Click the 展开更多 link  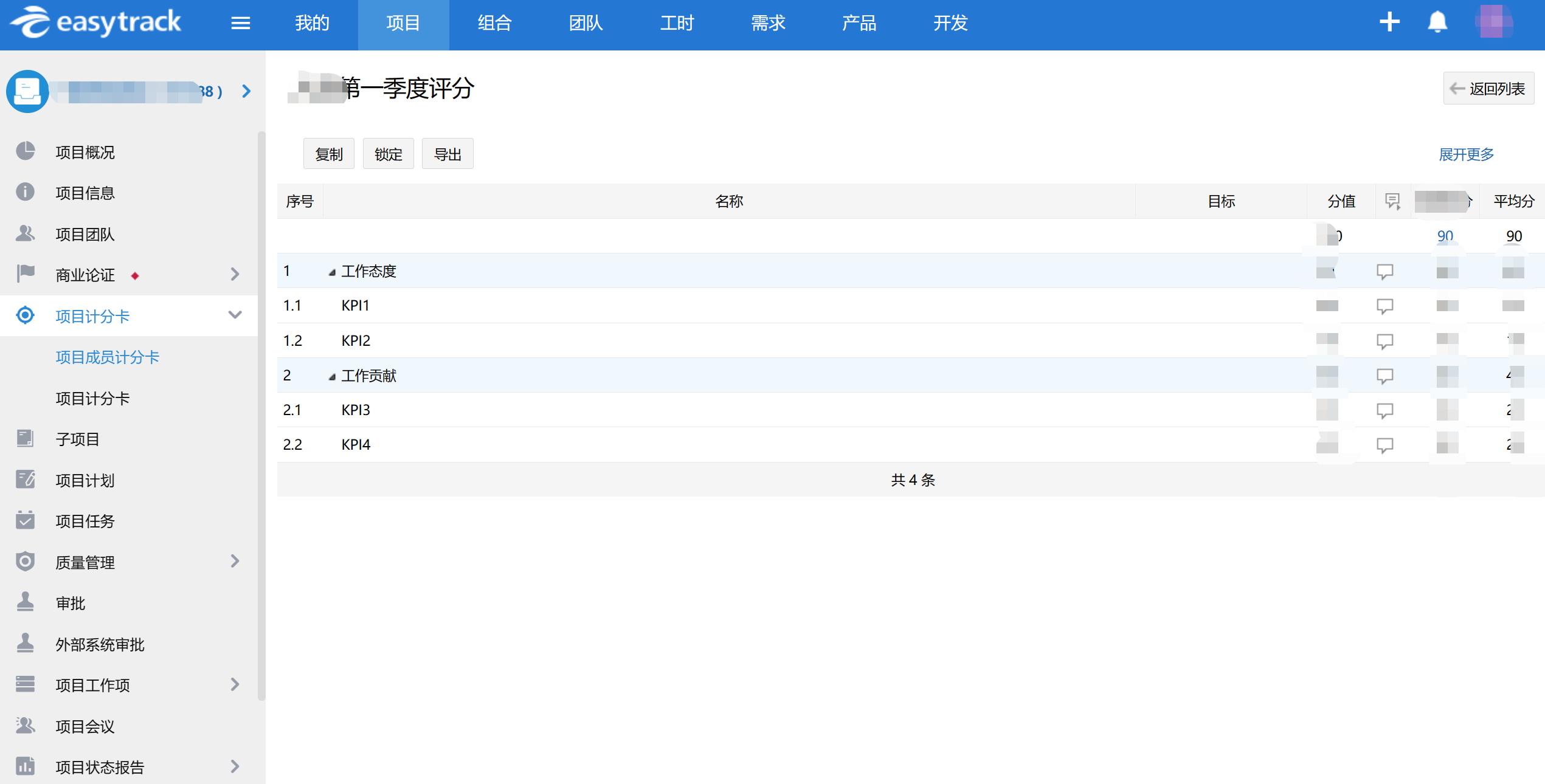(x=1466, y=154)
